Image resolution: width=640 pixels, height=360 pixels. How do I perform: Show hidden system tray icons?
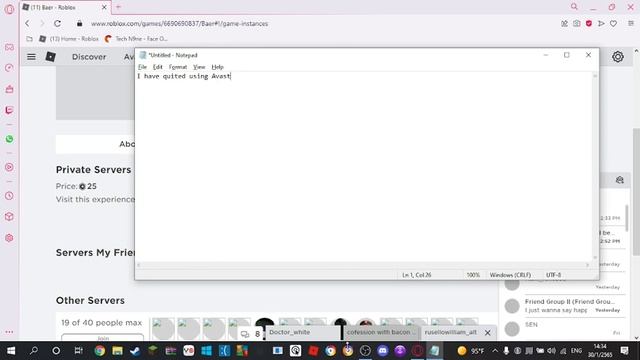pos(495,351)
